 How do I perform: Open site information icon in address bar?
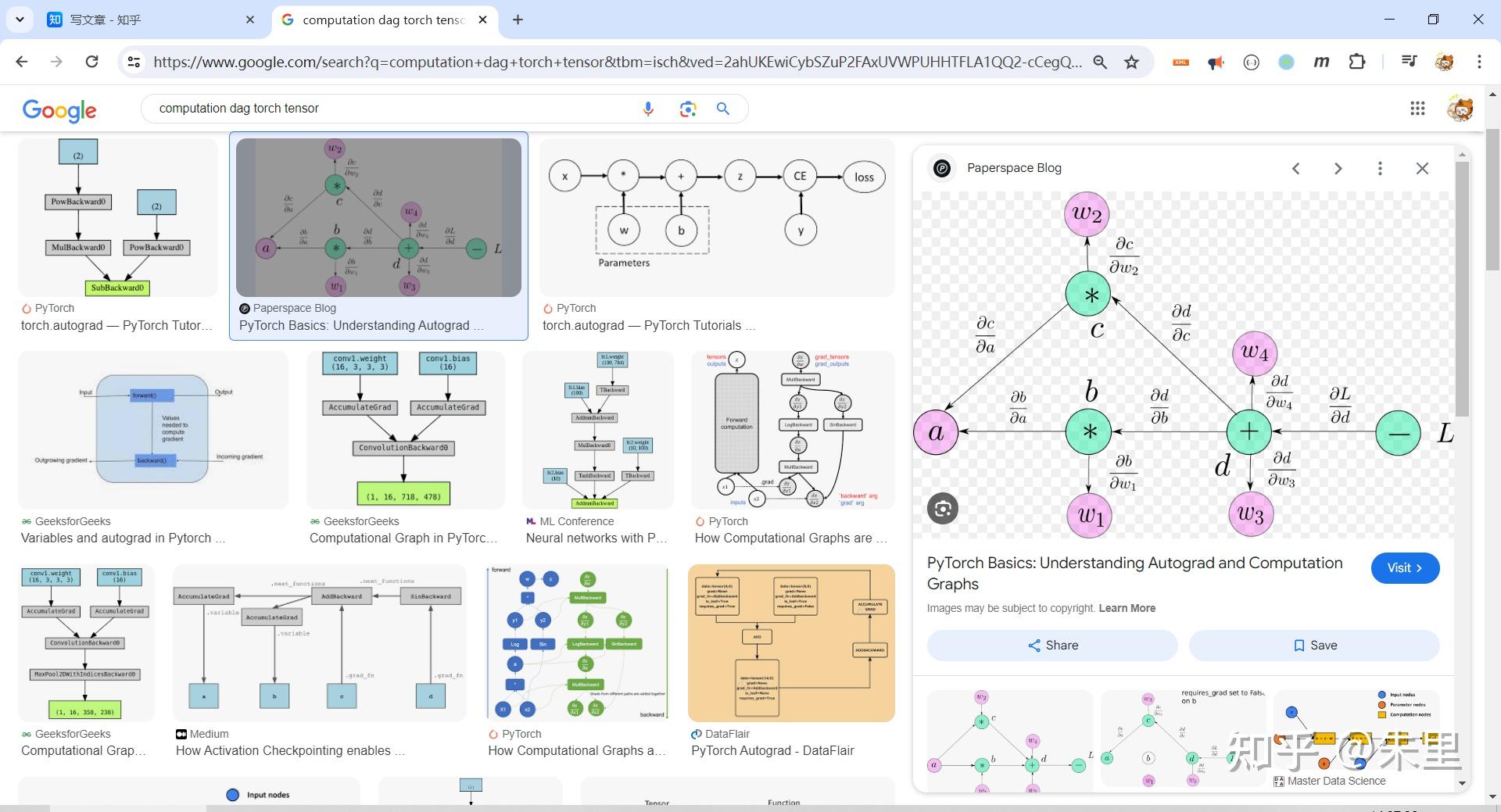[134, 62]
